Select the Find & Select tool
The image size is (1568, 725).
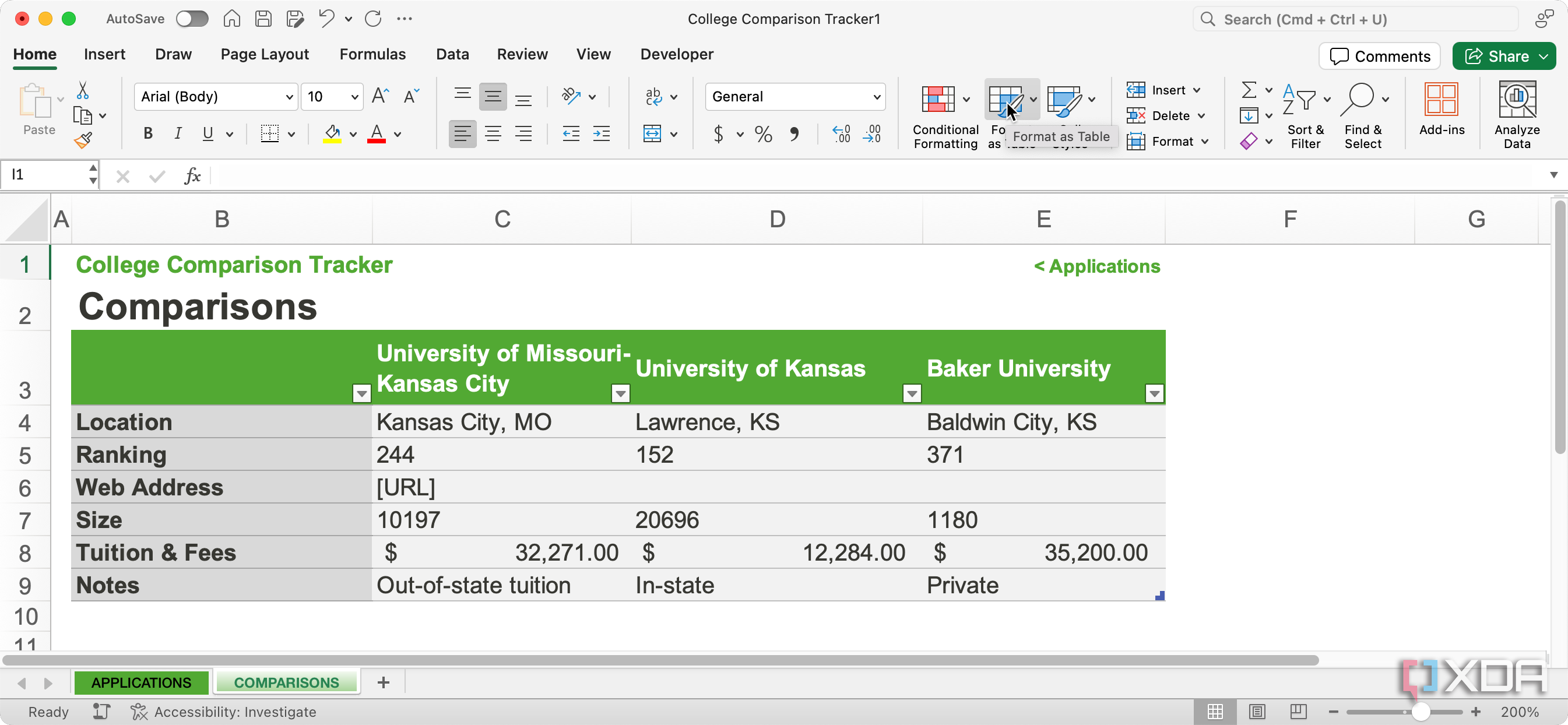coord(1363,114)
